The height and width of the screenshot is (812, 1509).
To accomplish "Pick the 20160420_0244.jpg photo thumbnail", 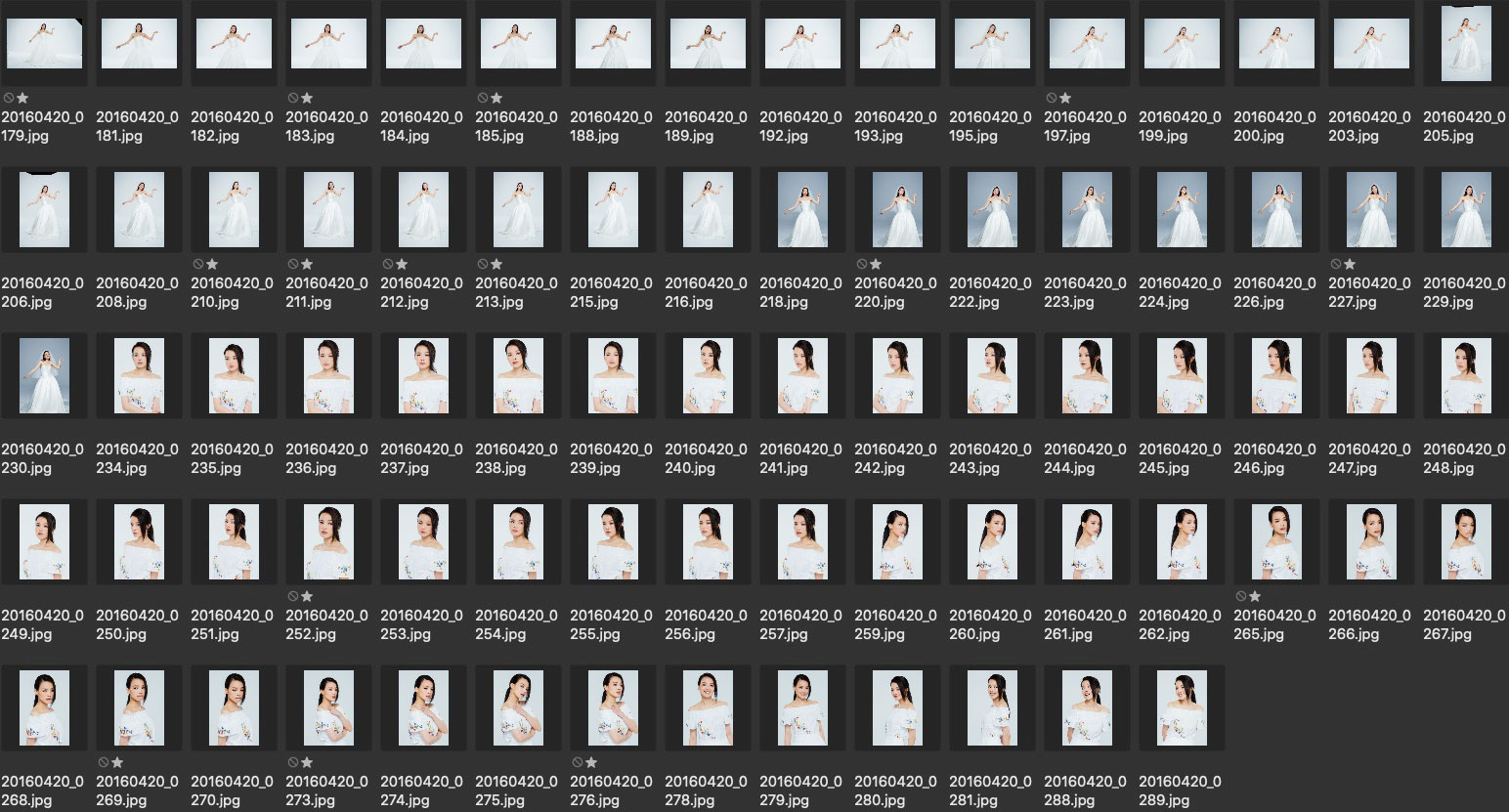I will (x=1087, y=376).
